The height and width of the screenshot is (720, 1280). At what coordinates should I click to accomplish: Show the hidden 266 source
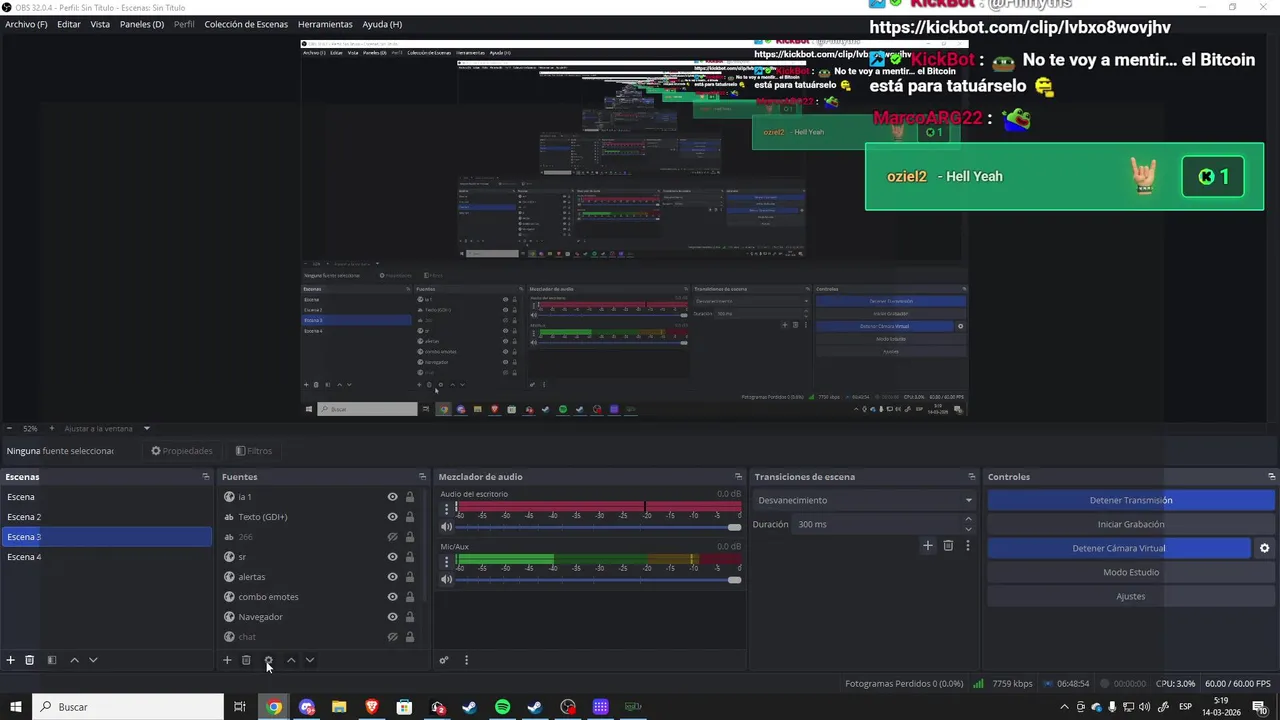pyautogui.click(x=392, y=537)
